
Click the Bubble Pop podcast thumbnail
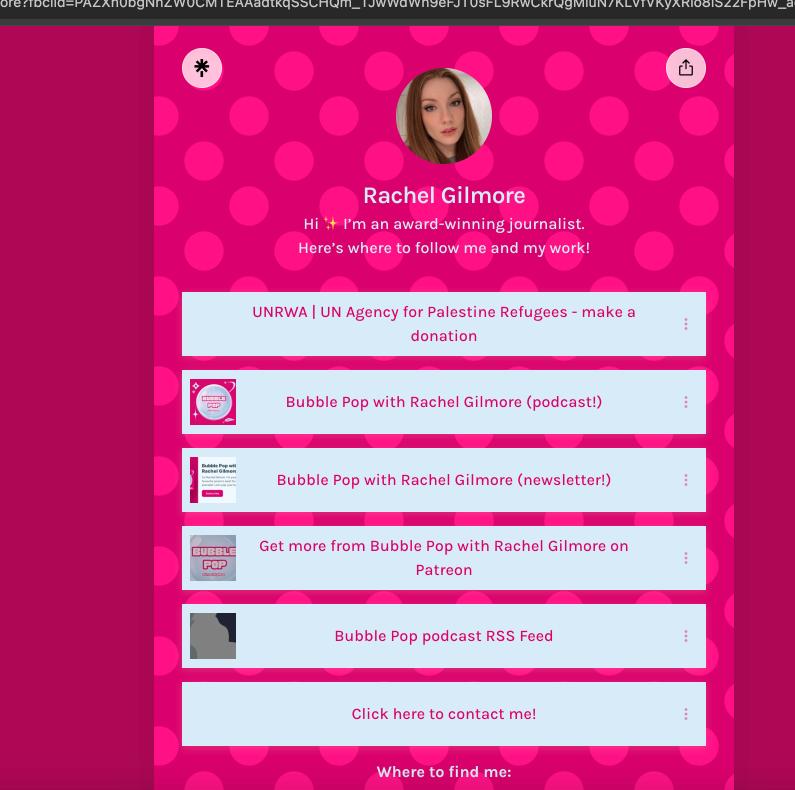click(213, 402)
